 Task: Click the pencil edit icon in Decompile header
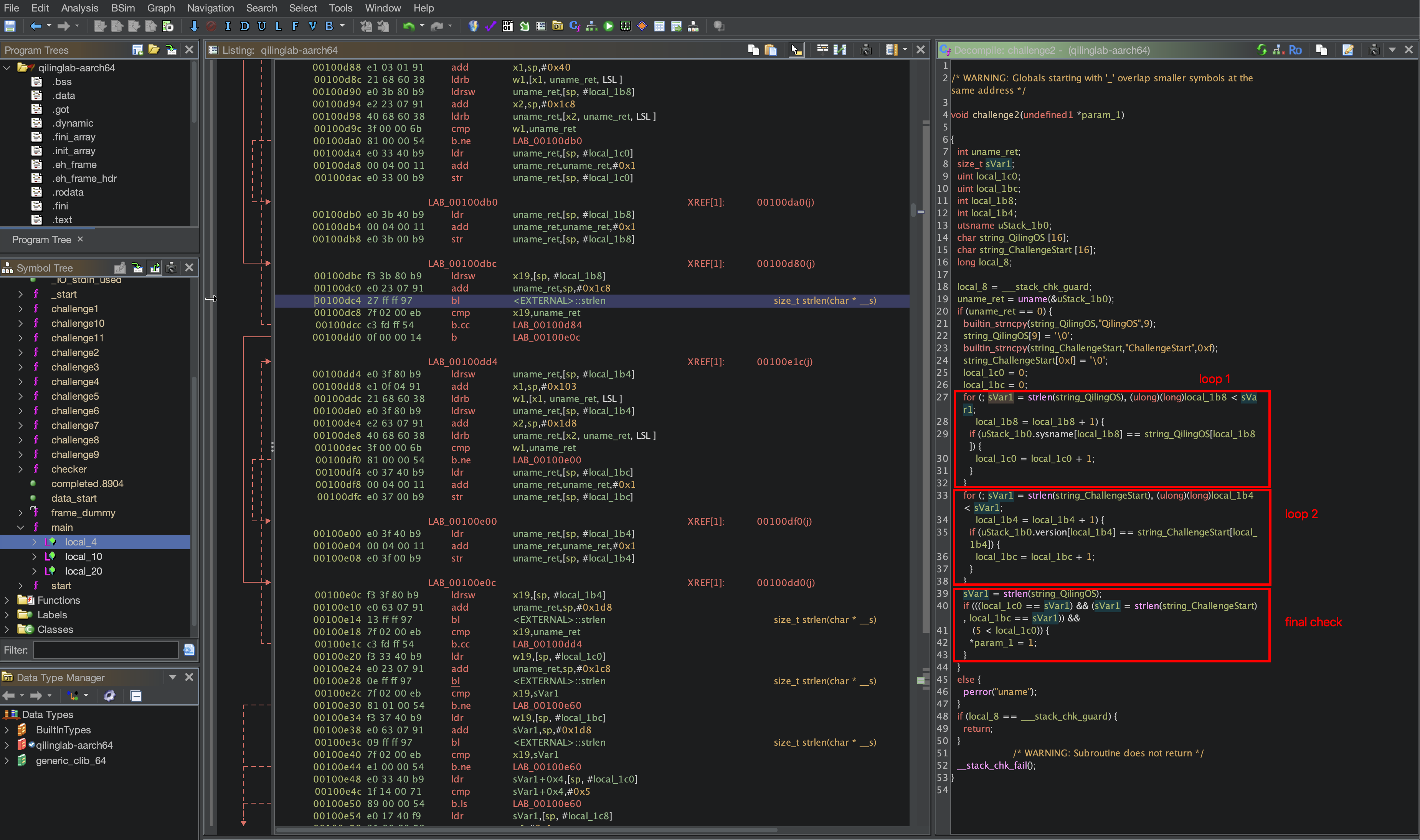(x=1348, y=50)
